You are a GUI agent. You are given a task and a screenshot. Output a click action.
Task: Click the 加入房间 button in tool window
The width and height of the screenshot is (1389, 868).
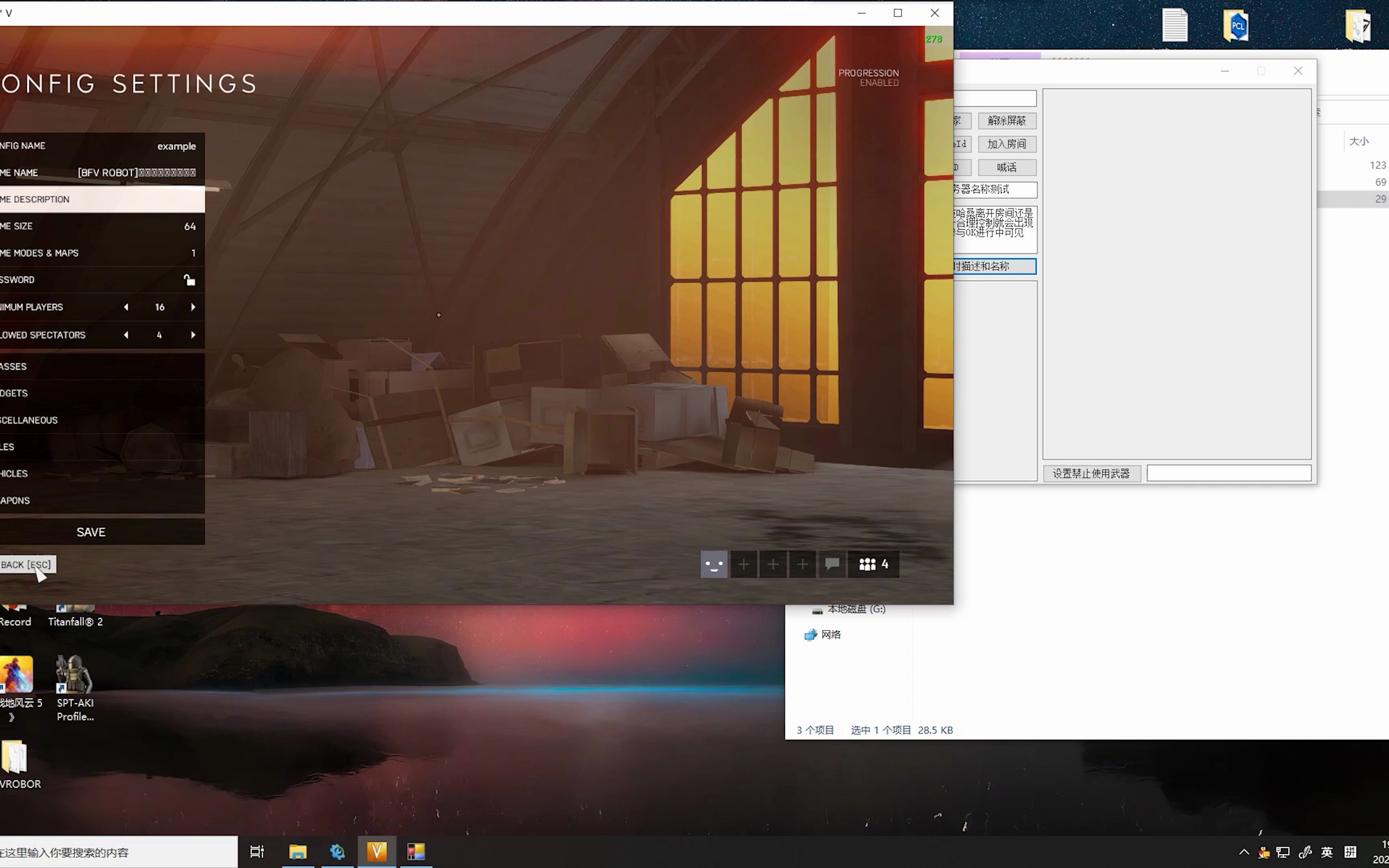[x=1007, y=144]
